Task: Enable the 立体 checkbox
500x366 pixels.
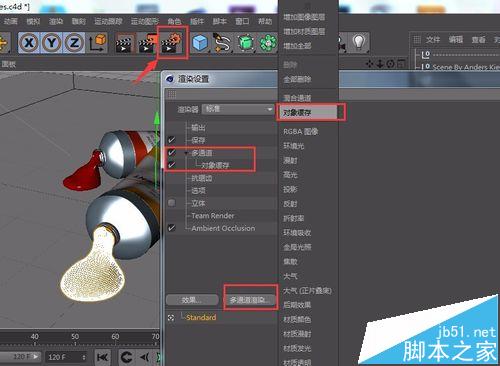Action: tap(172, 203)
